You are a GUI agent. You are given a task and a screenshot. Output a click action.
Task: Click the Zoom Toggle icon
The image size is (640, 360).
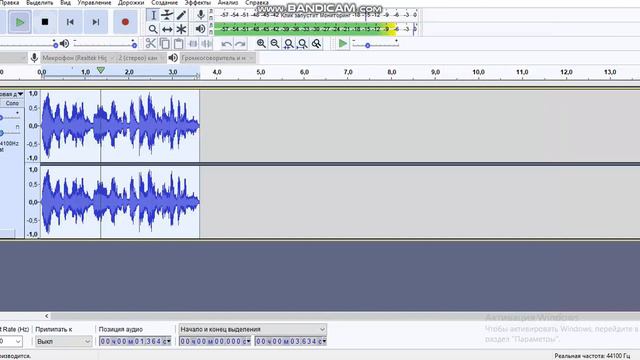point(317,43)
